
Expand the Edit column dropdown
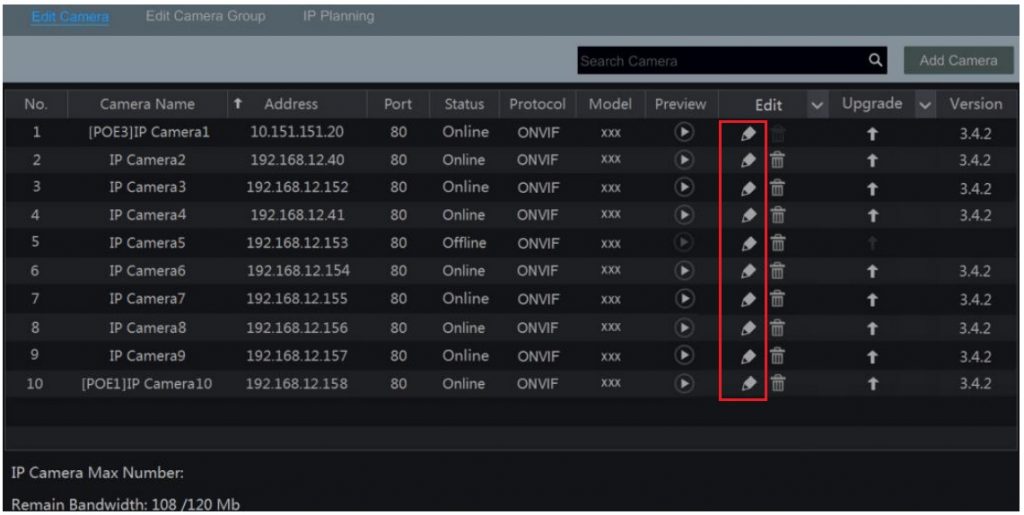(817, 105)
